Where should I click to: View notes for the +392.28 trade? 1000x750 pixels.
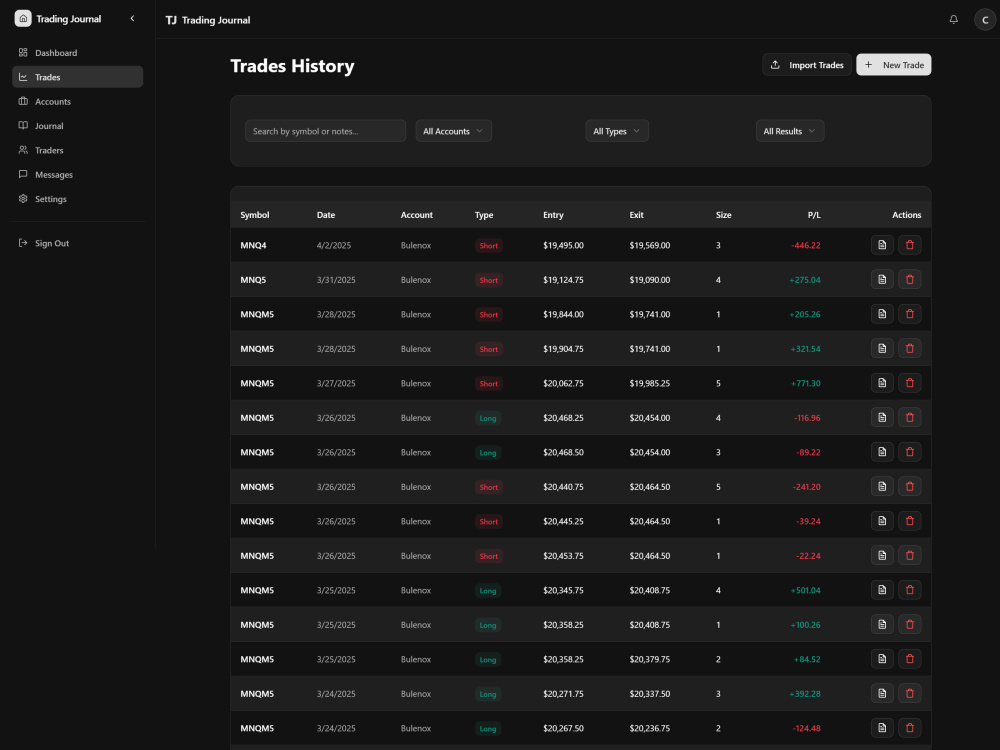882,693
